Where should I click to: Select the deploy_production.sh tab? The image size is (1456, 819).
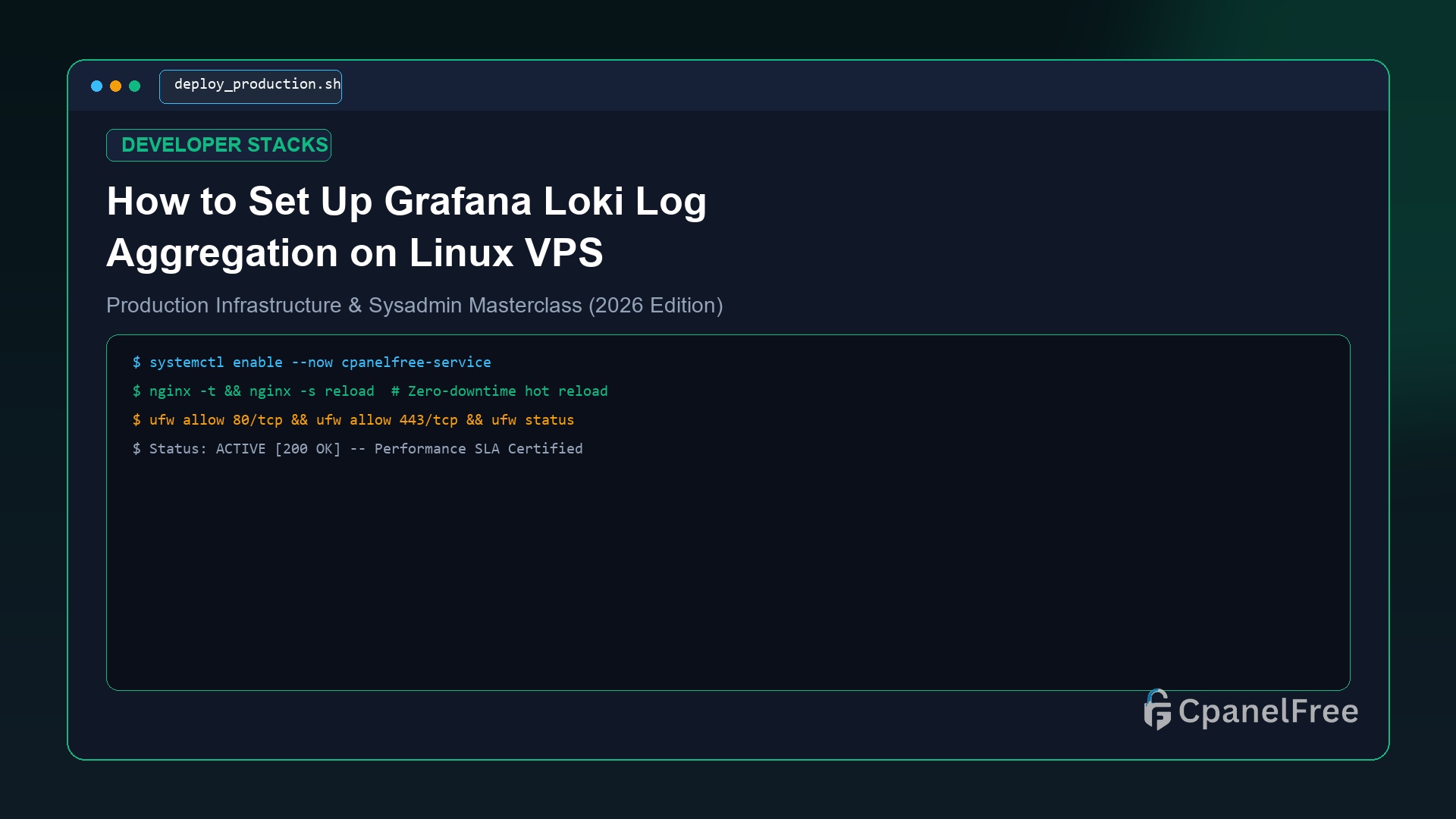pos(250,86)
